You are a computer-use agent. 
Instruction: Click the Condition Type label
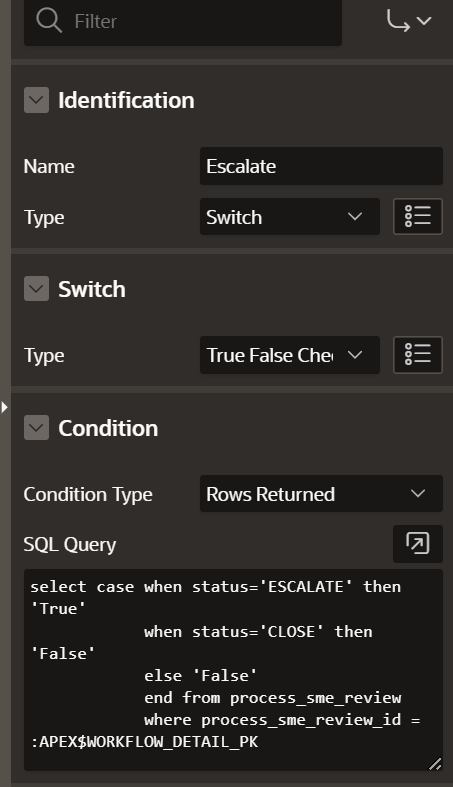pyautogui.click(x=88, y=494)
